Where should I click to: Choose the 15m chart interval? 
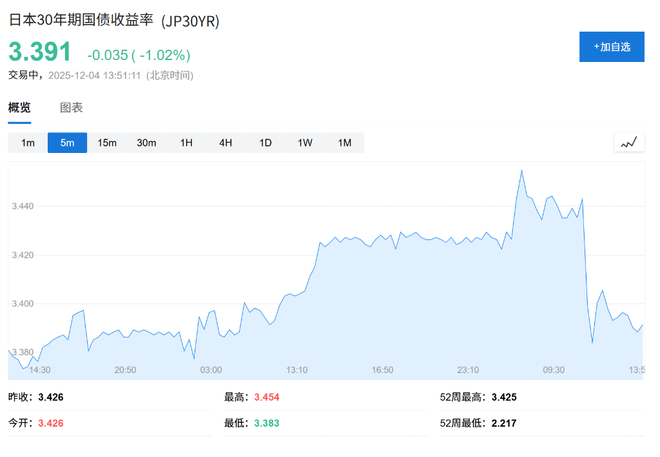107,143
